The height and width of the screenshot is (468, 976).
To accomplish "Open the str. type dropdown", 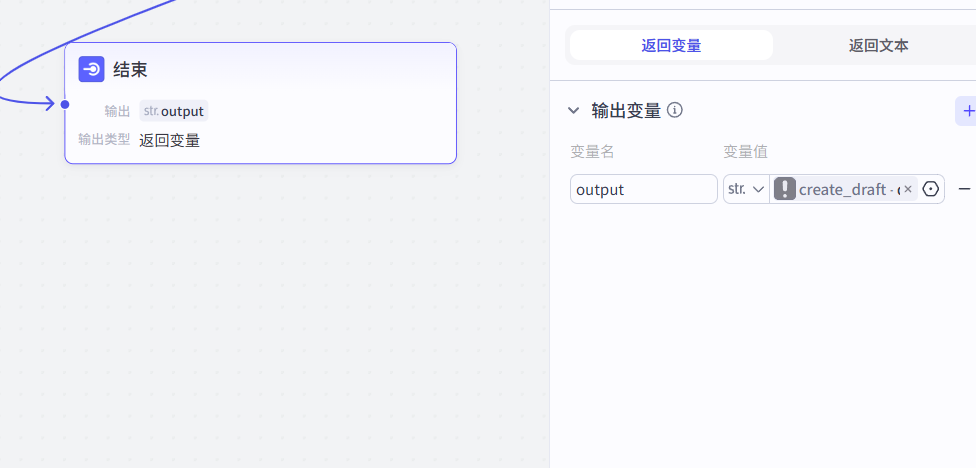I will [x=746, y=189].
